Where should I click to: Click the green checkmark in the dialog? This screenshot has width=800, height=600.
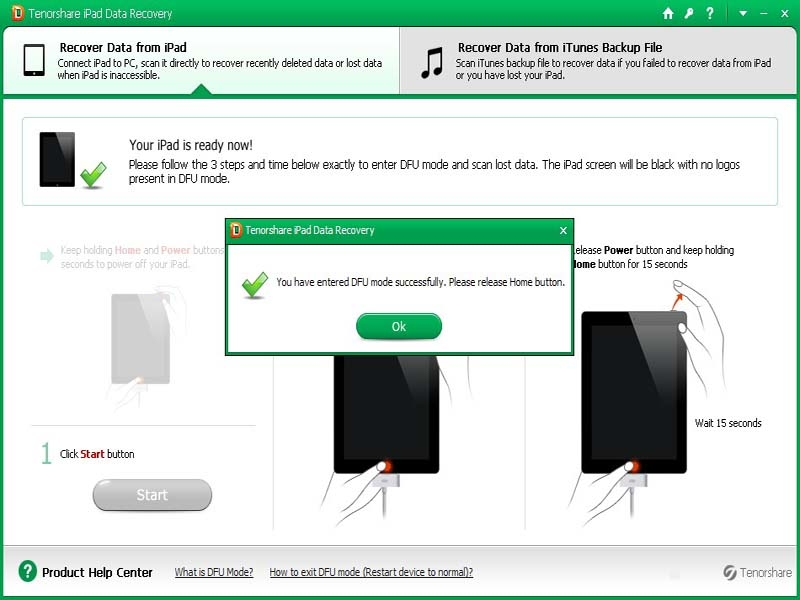255,285
